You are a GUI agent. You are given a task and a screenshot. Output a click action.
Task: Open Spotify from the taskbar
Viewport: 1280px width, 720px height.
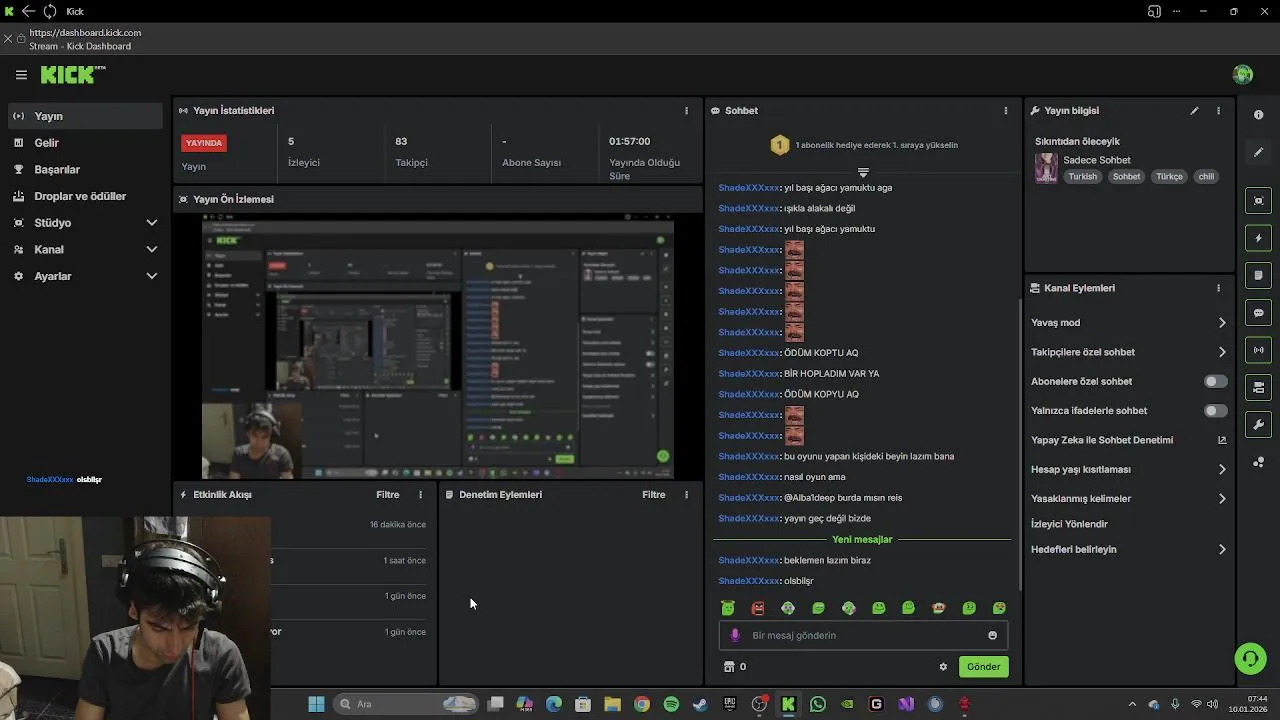point(671,704)
